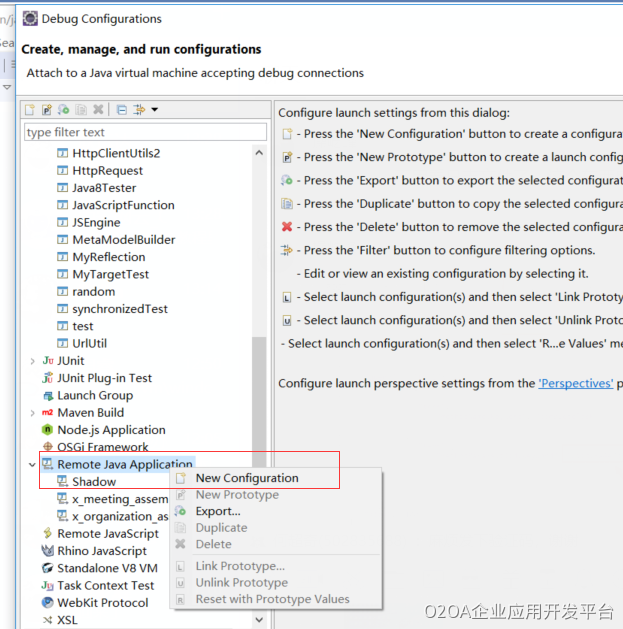Viewport: 623px width, 629px height.
Task: Click the JUnit Plug-in Test icon
Action: [48, 378]
